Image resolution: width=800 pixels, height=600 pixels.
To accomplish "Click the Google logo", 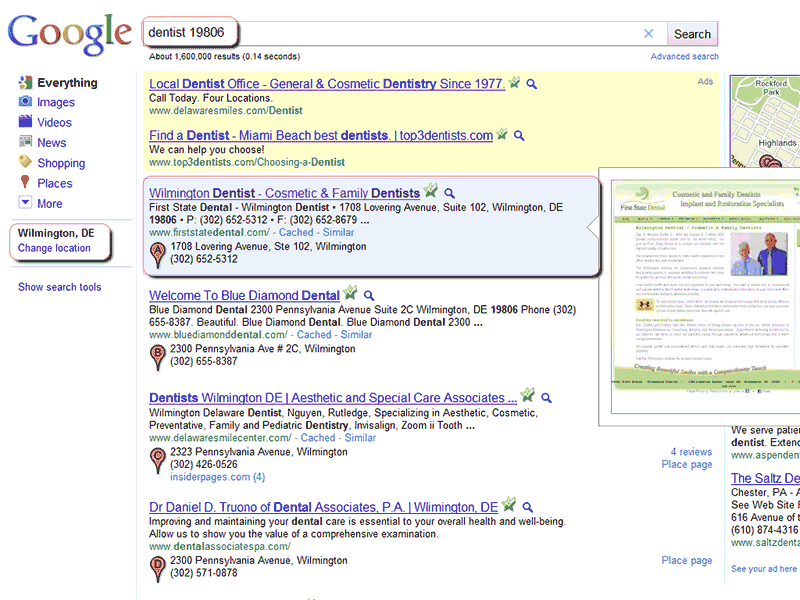I will (69, 34).
